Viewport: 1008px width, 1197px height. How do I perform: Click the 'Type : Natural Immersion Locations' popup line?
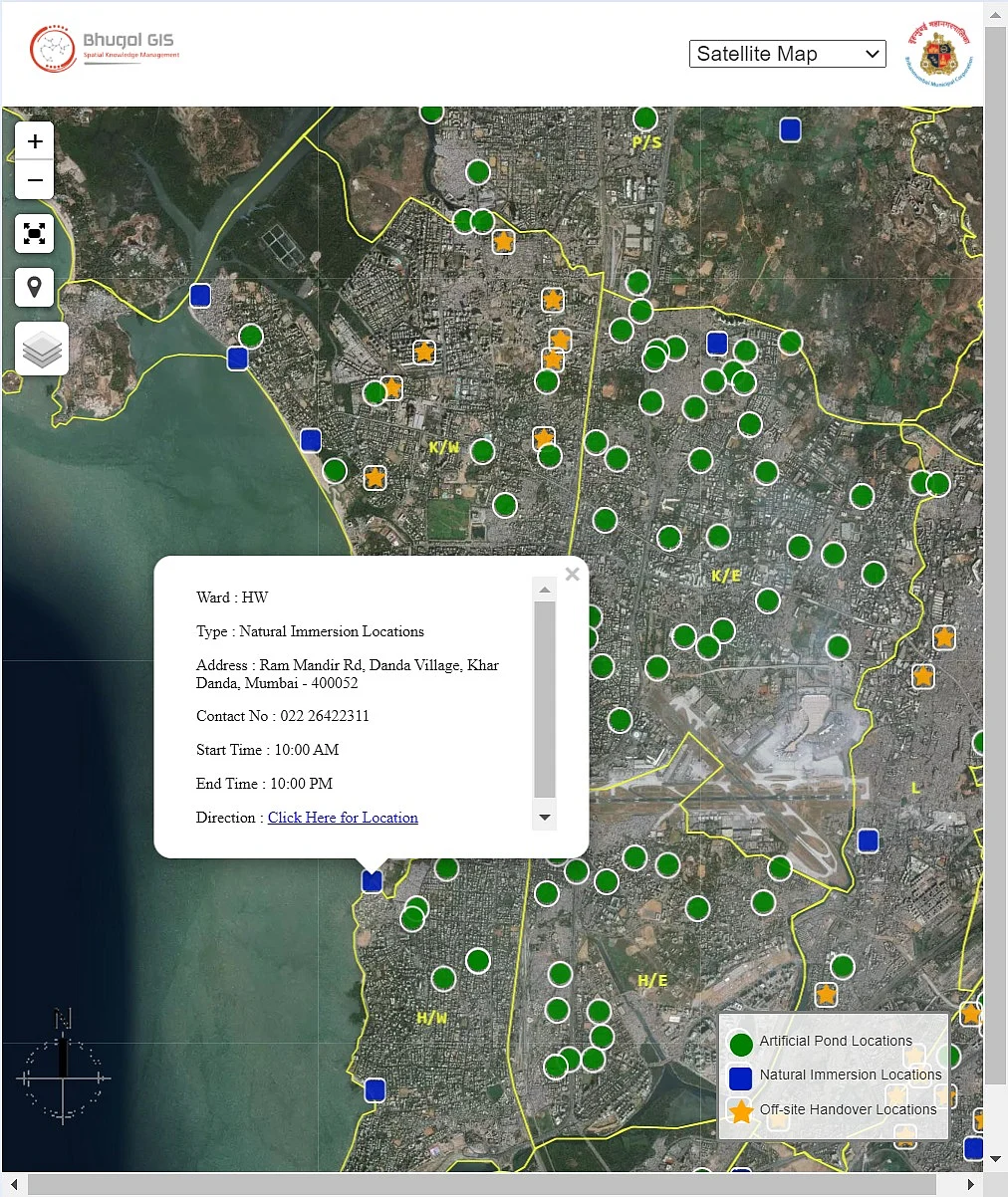pos(310,631)
